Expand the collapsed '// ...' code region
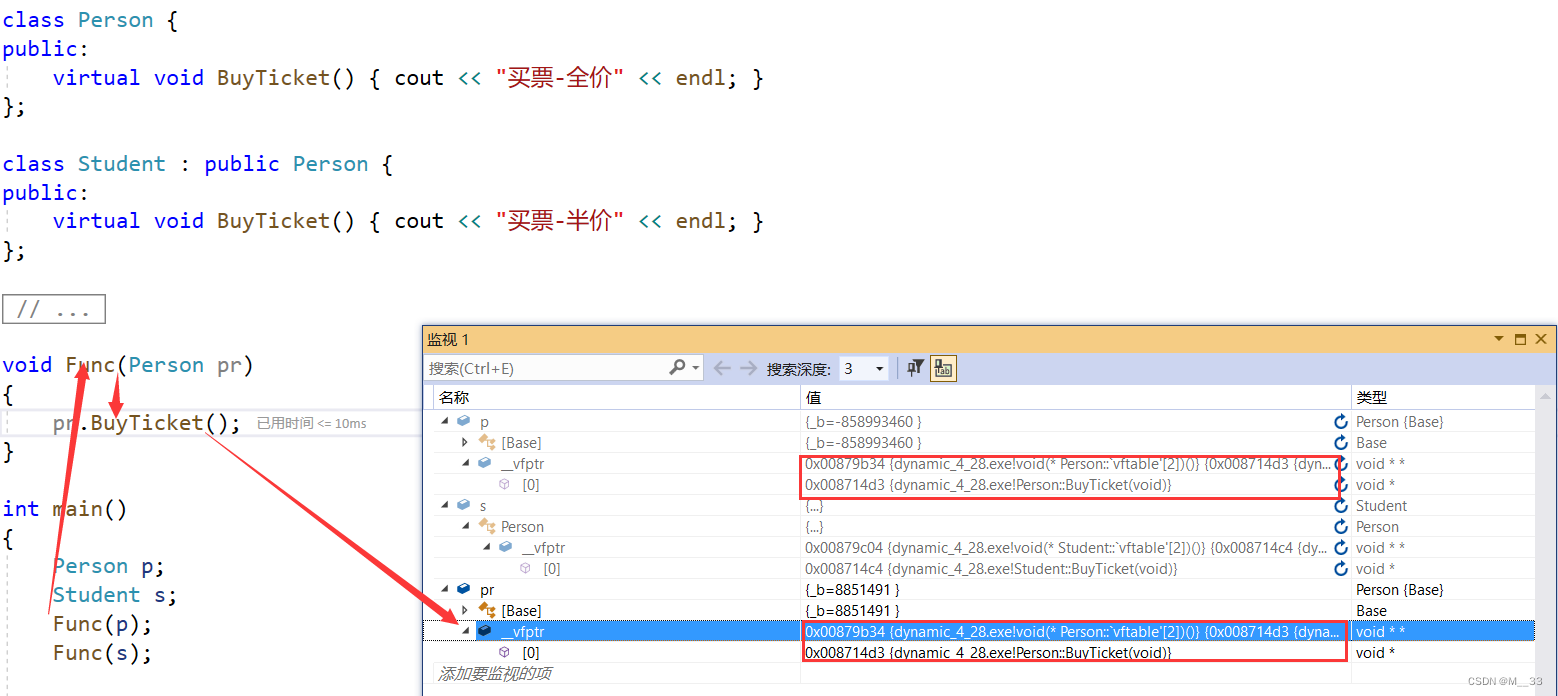This screenshot has width=1558, height=696. tap(54, 310)
